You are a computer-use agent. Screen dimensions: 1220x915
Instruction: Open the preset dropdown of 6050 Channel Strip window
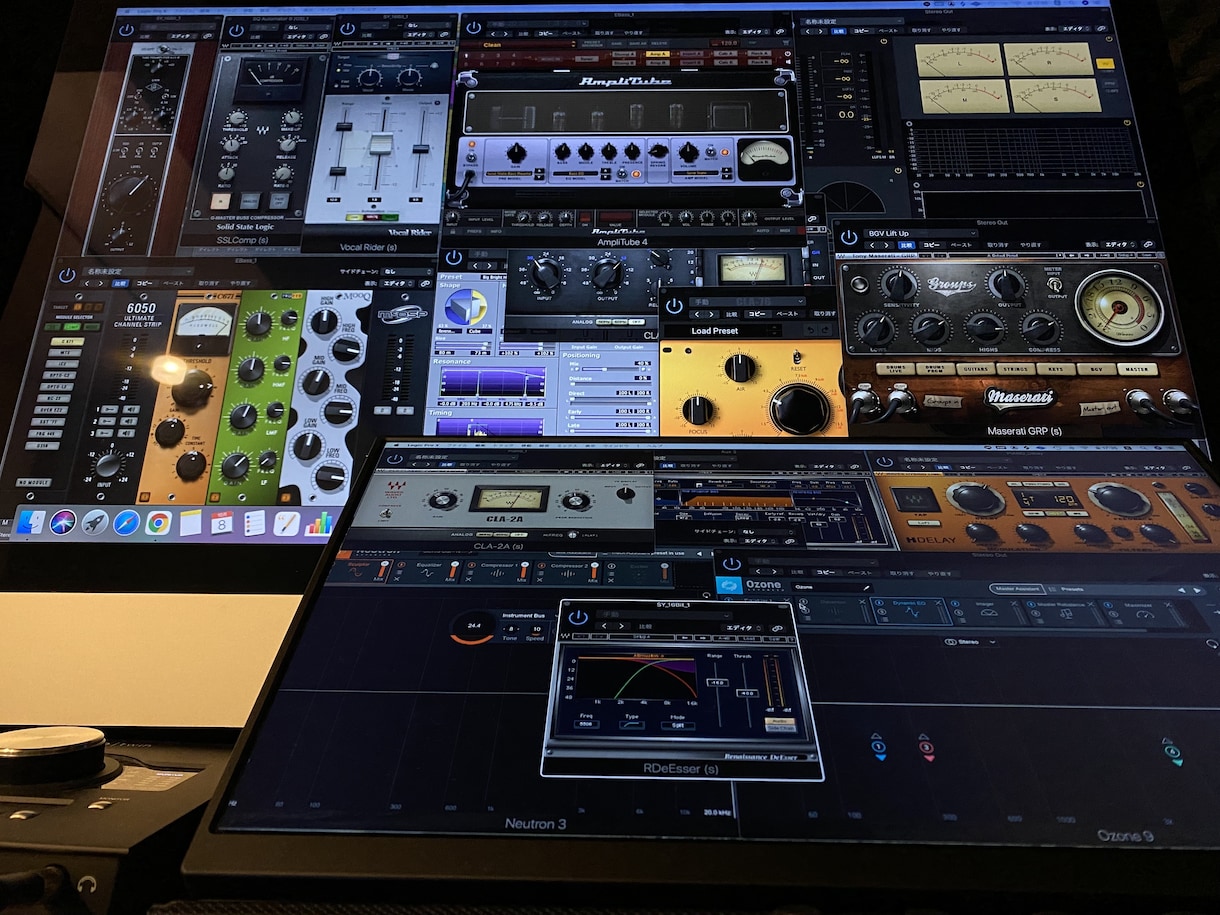click(138, 271)
